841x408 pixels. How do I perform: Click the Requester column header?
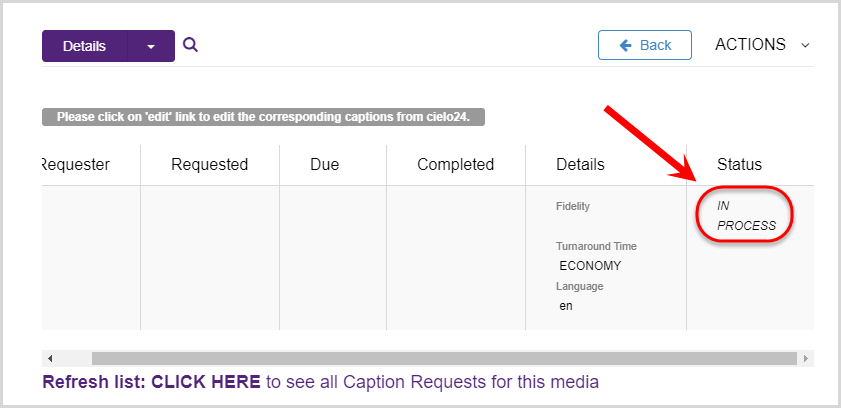tap(76, 165)
